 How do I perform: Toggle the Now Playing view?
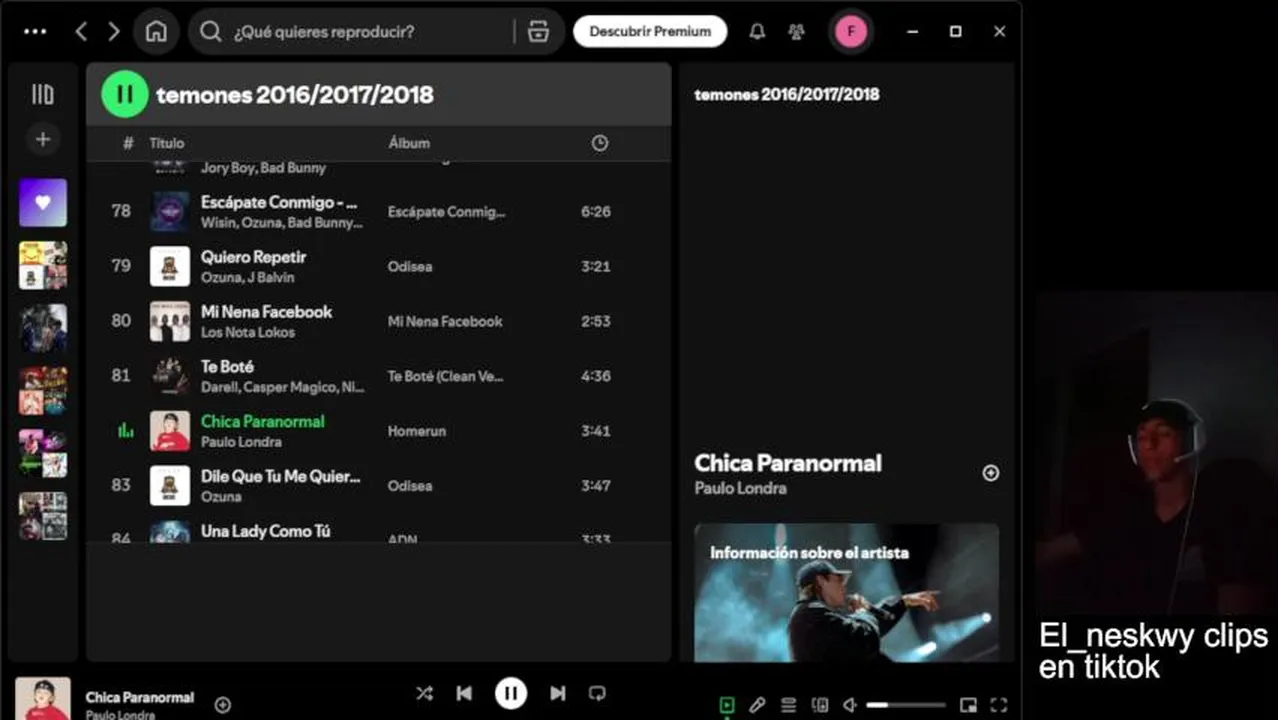[x=727, y=705]
